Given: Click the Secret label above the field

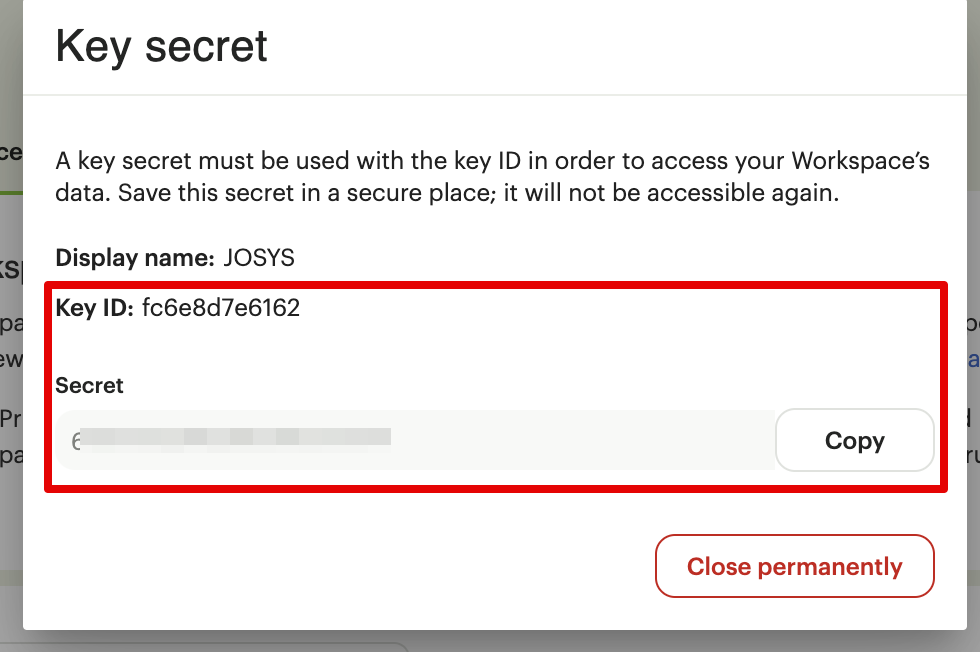Looking at the screenshot, I should click(89, 385).
